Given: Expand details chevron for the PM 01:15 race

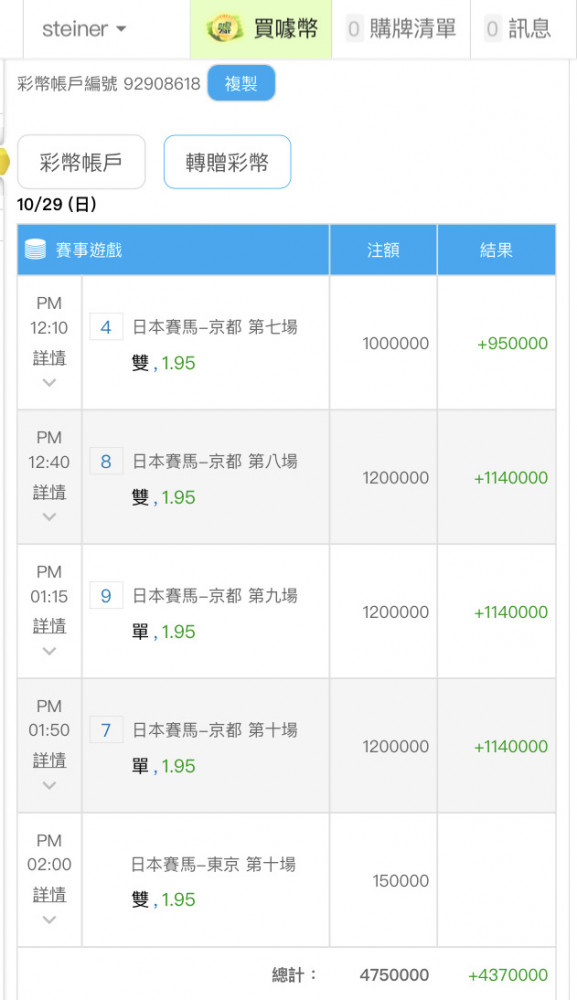Looking at the screenshot, I should coord(49,651).
